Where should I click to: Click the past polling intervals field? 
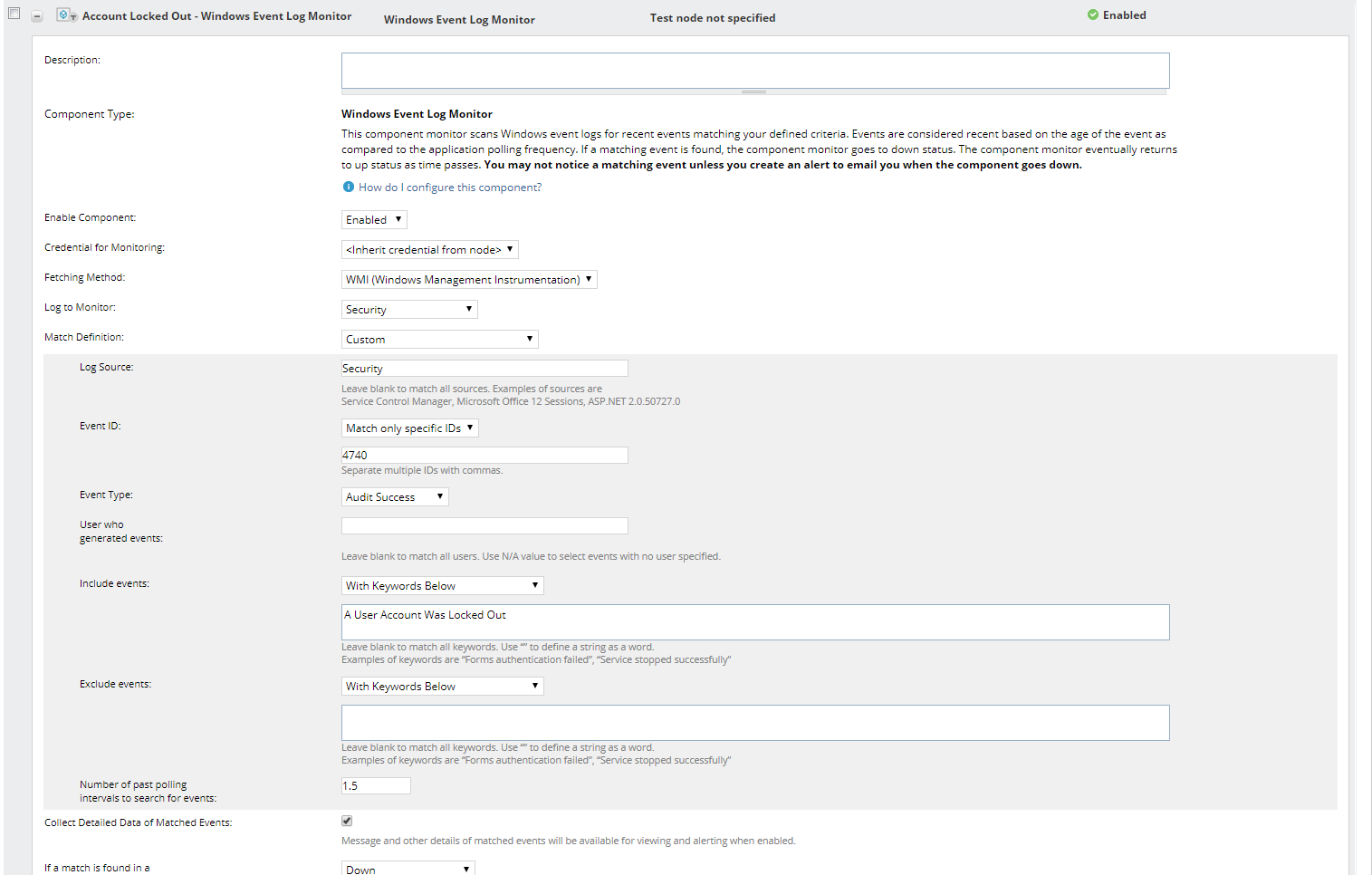coord(376,786)
